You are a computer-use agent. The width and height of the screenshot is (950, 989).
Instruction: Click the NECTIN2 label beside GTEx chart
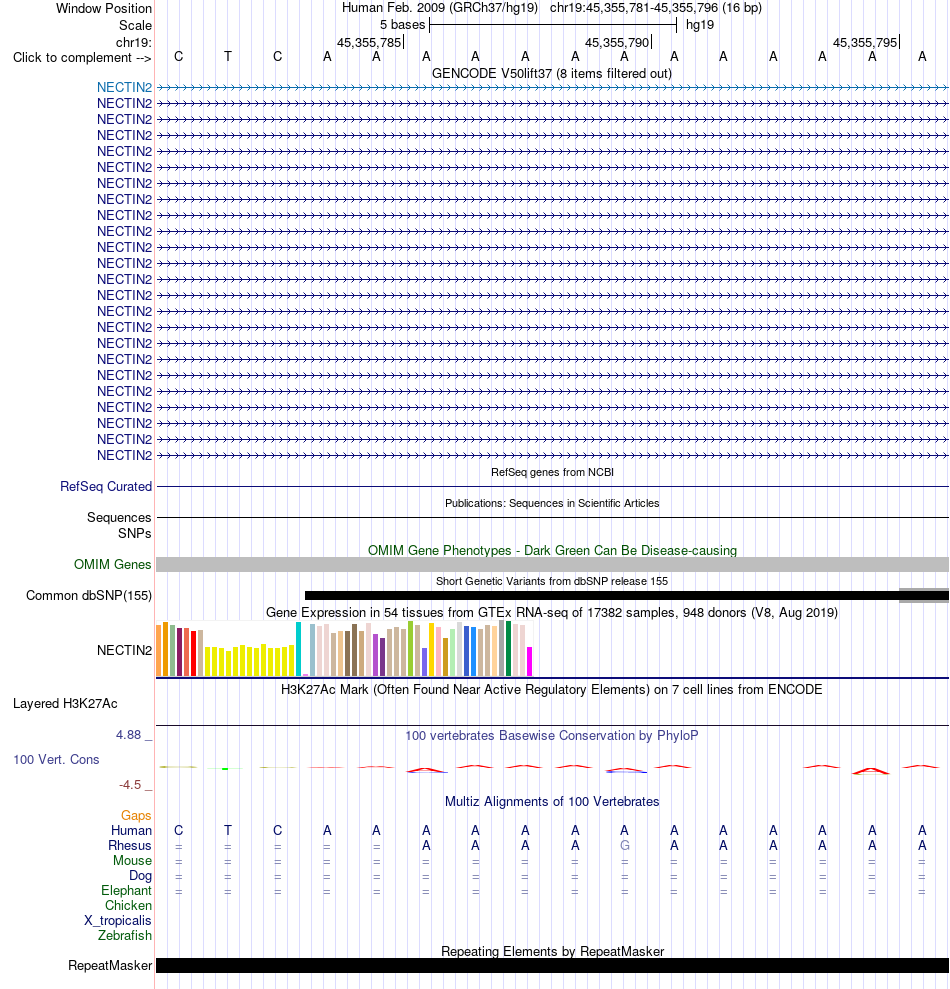[124, 650]
